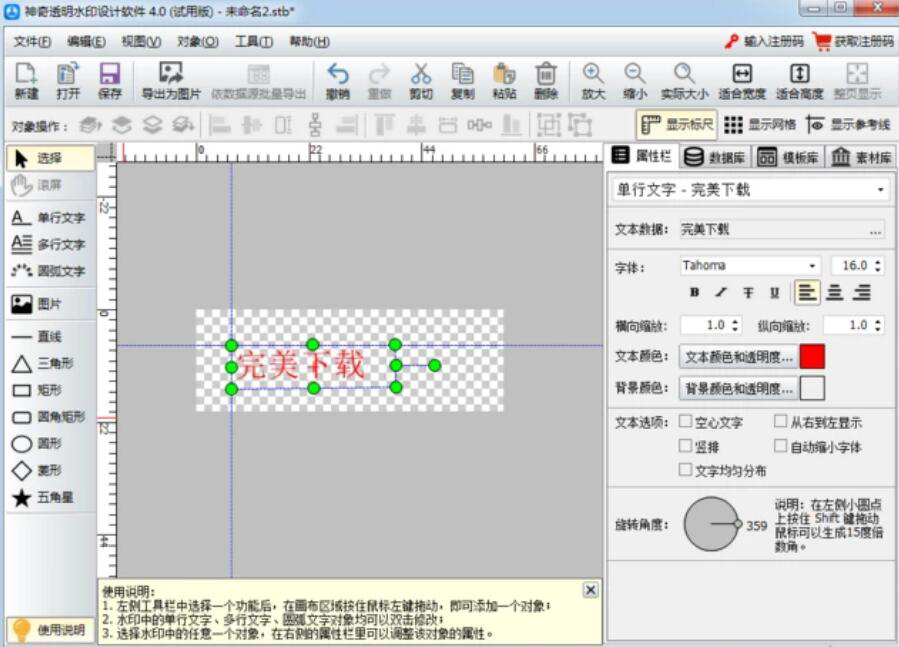Screen dimensions: 899x647
Task: Open the 工具(T) menu
Action: 253,41
